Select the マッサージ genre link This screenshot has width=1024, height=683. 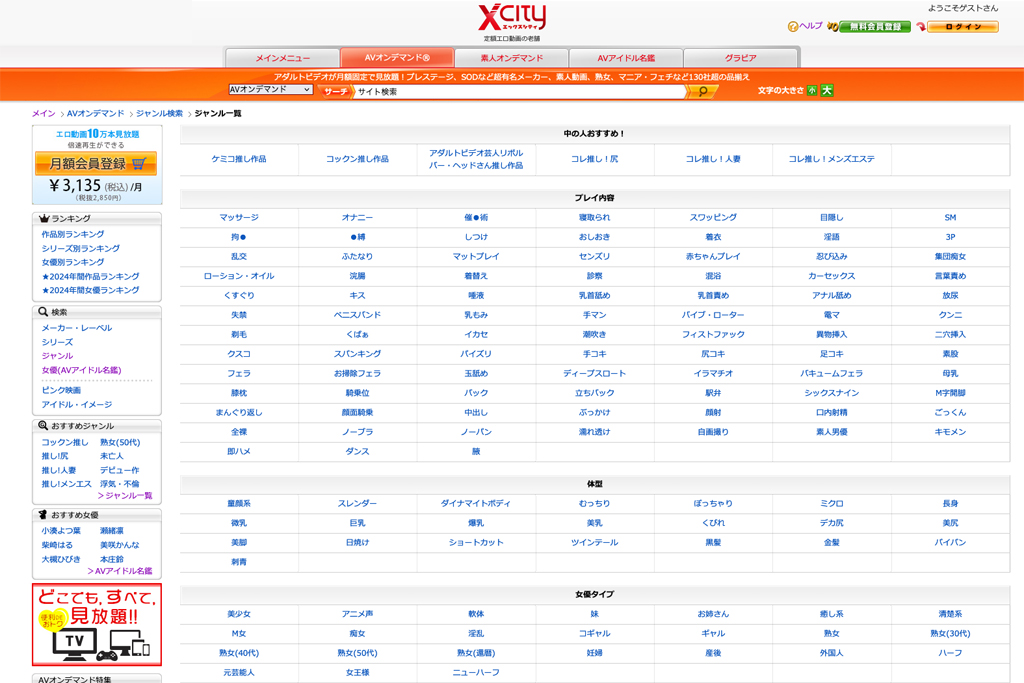pos(239,217)
